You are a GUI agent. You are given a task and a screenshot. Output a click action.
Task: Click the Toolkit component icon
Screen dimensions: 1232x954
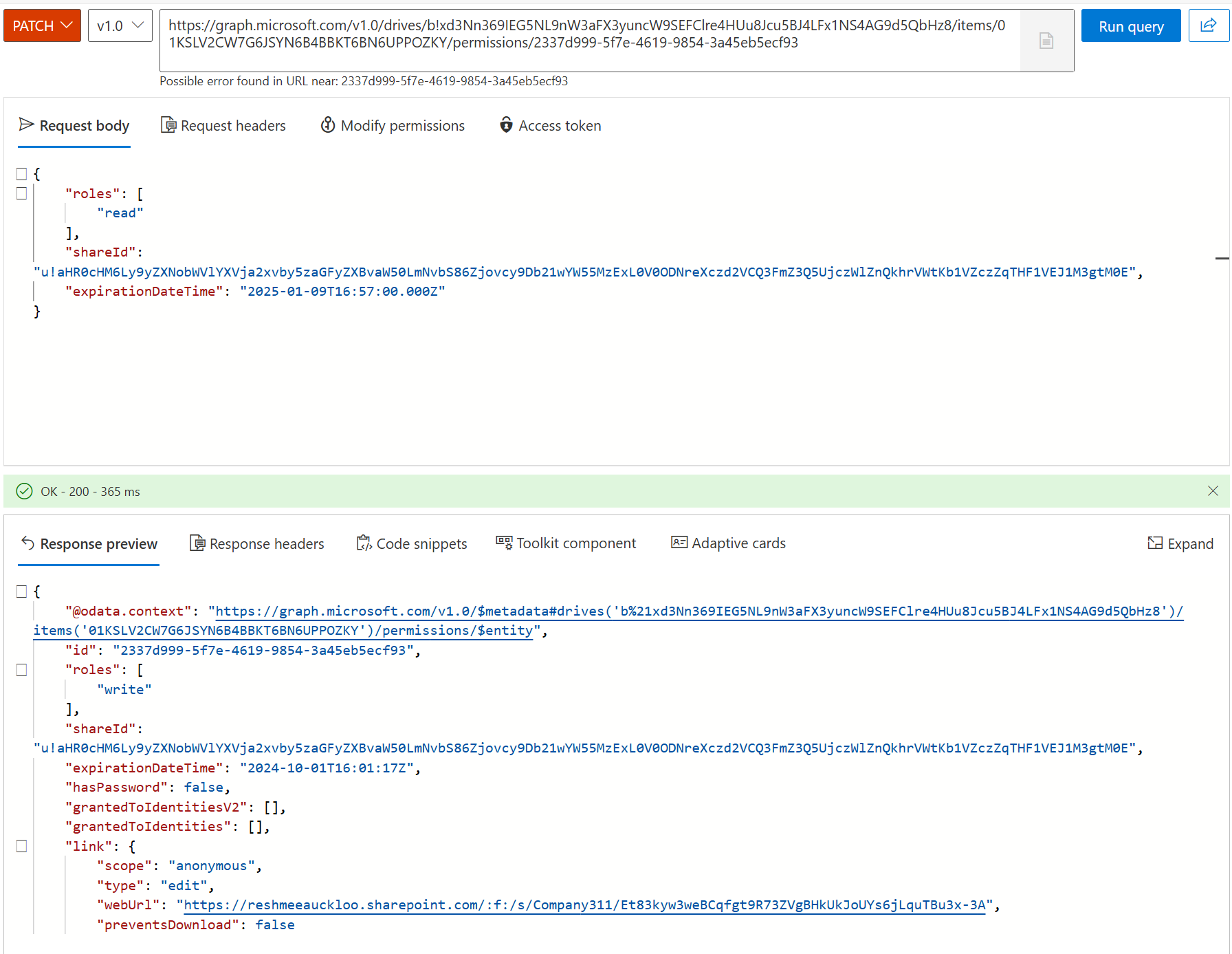tap(504, 543)
